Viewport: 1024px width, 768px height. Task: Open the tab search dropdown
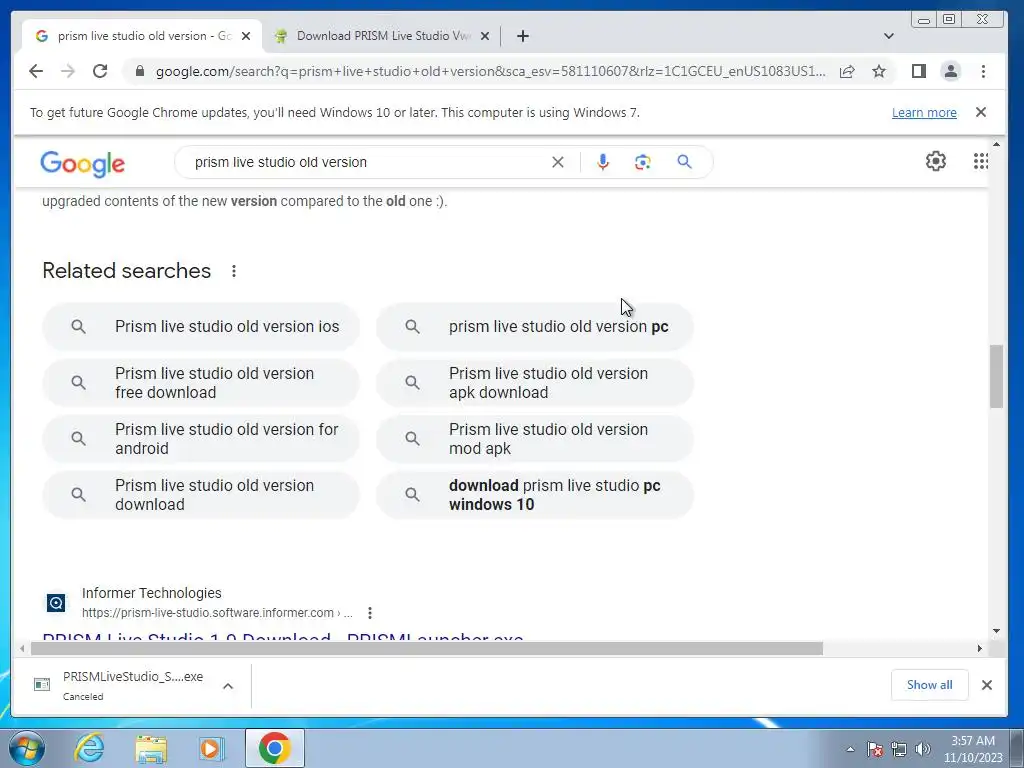pyautogui.click(x=888, y=36)
